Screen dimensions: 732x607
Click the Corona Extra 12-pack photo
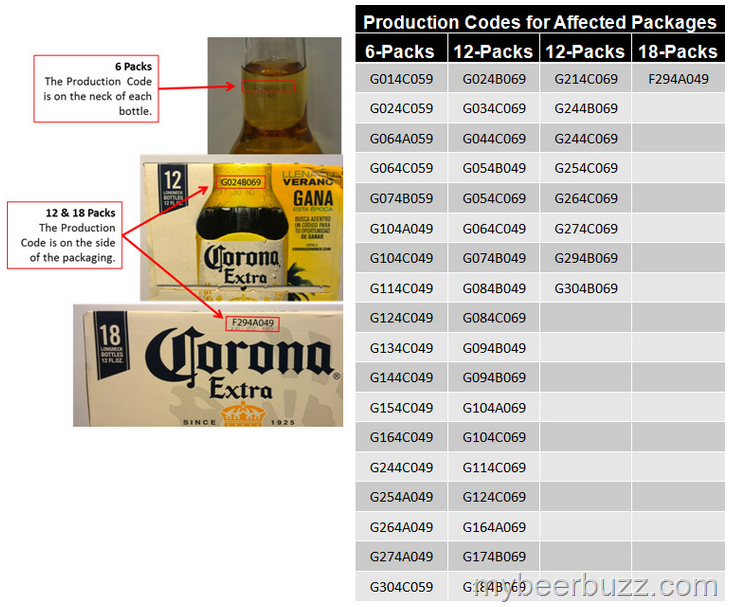click(x=241, y=228)
